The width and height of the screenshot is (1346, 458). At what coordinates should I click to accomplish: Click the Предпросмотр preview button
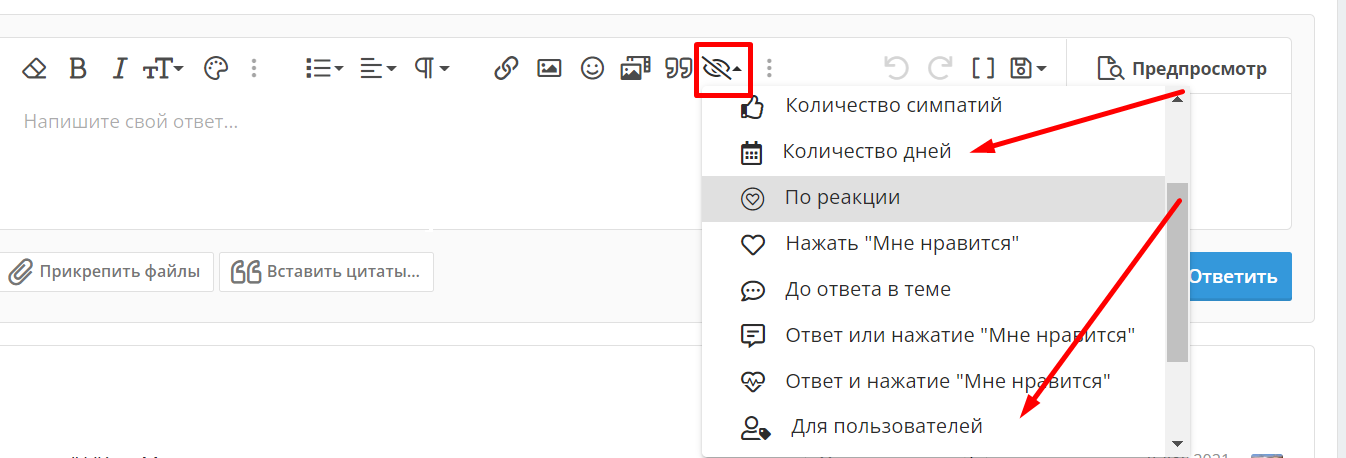(x=1181, y=69)
